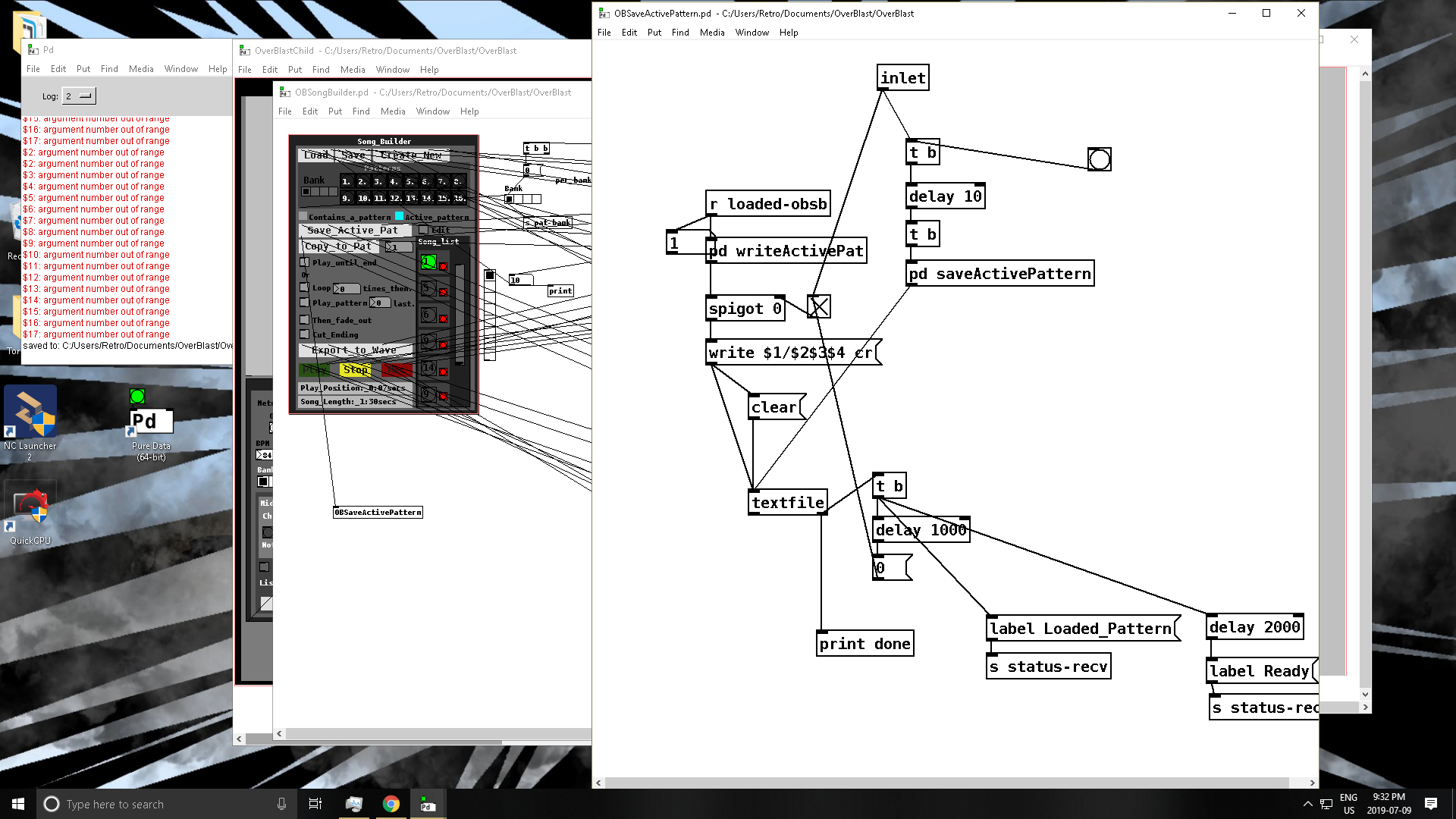Select pattern 16 in Song Builder
Image resolution: width=1456 pixels, height=819 pixels.
pos(458,198)
